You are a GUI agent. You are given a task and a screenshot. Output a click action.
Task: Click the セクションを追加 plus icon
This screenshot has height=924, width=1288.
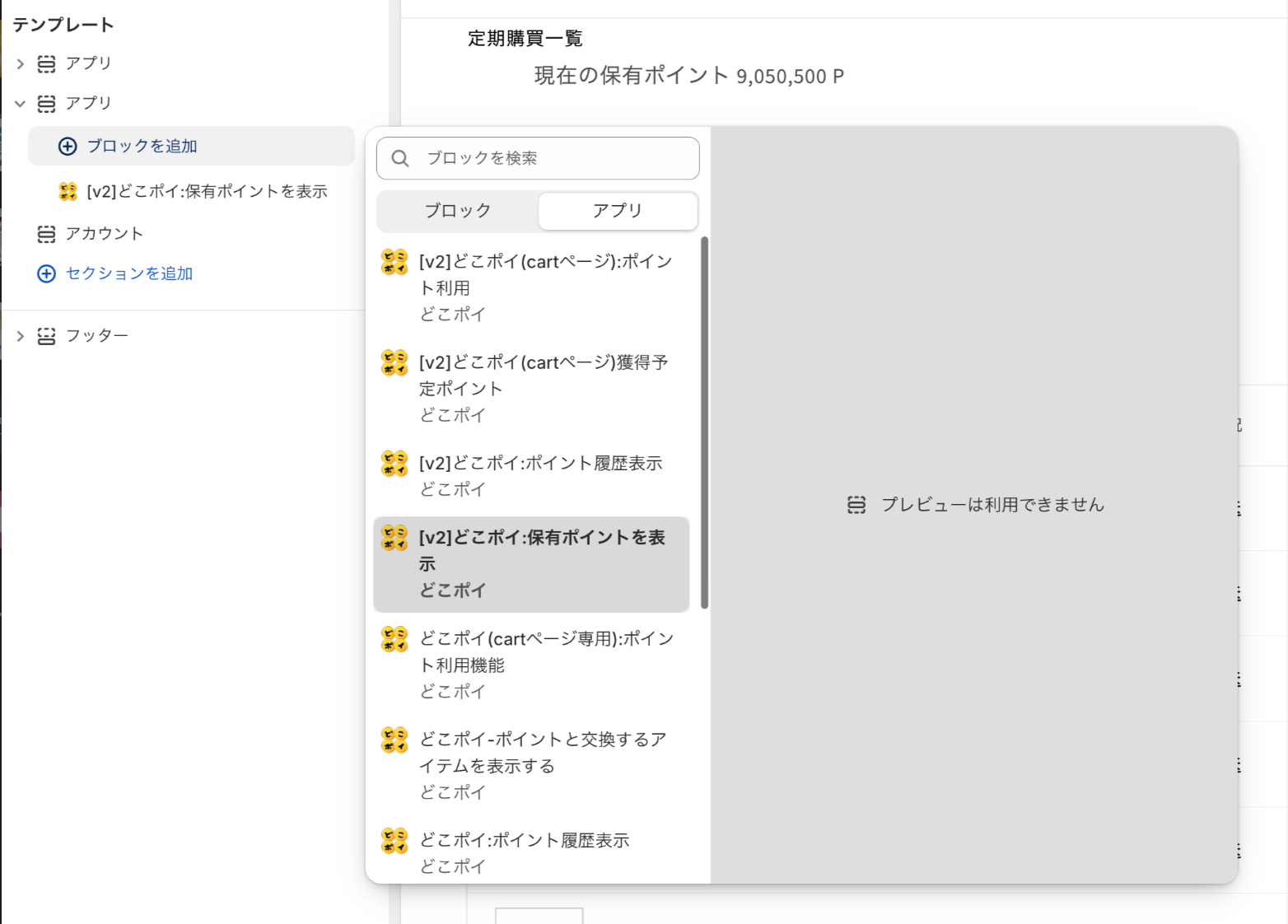tap(47, 274)
